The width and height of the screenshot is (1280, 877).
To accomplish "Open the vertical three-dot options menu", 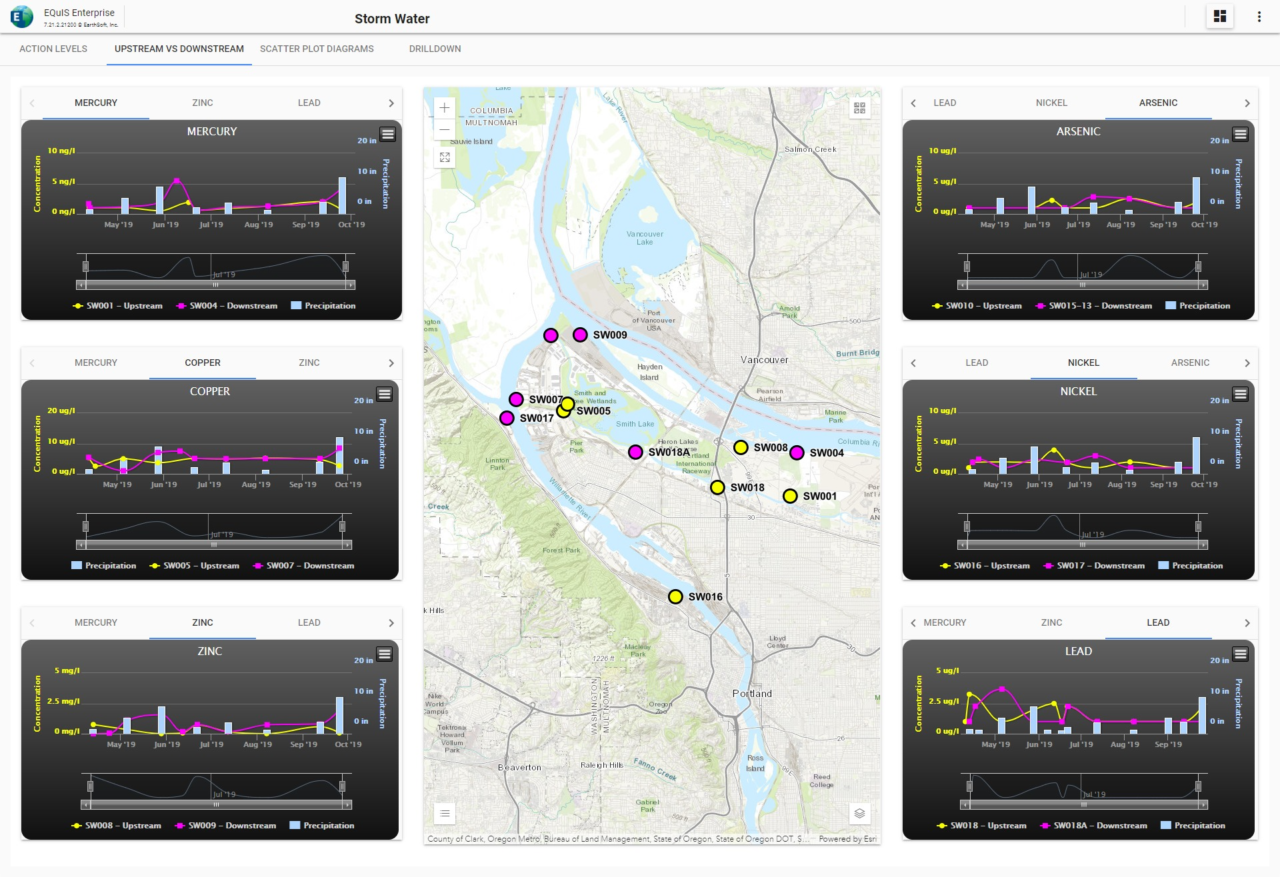I will (1259, 17).
